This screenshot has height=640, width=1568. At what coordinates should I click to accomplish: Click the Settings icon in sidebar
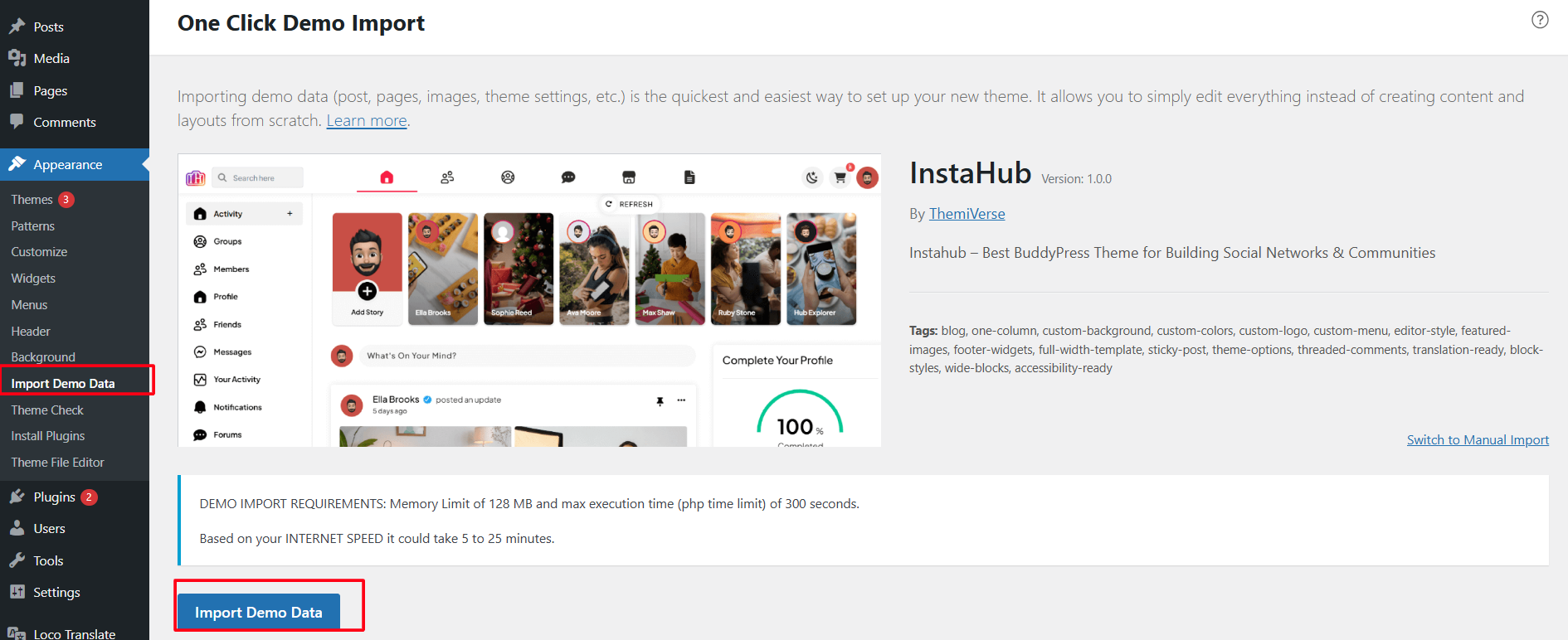[x=17, y=592]
